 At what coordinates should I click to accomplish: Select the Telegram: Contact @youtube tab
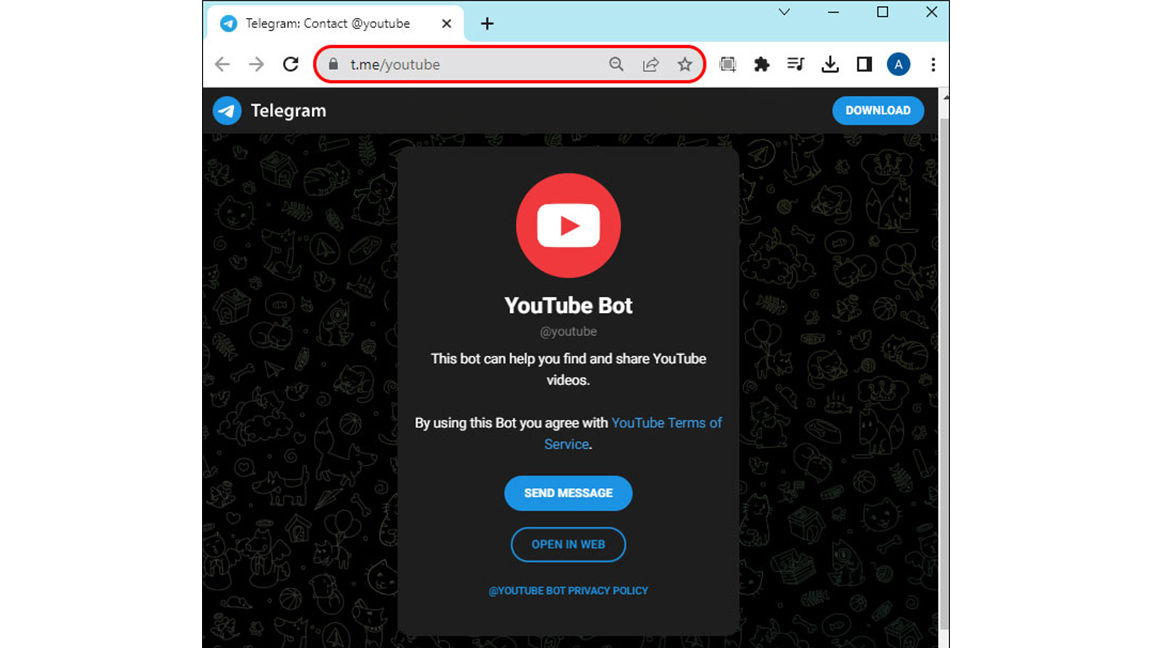pos(335,24)
